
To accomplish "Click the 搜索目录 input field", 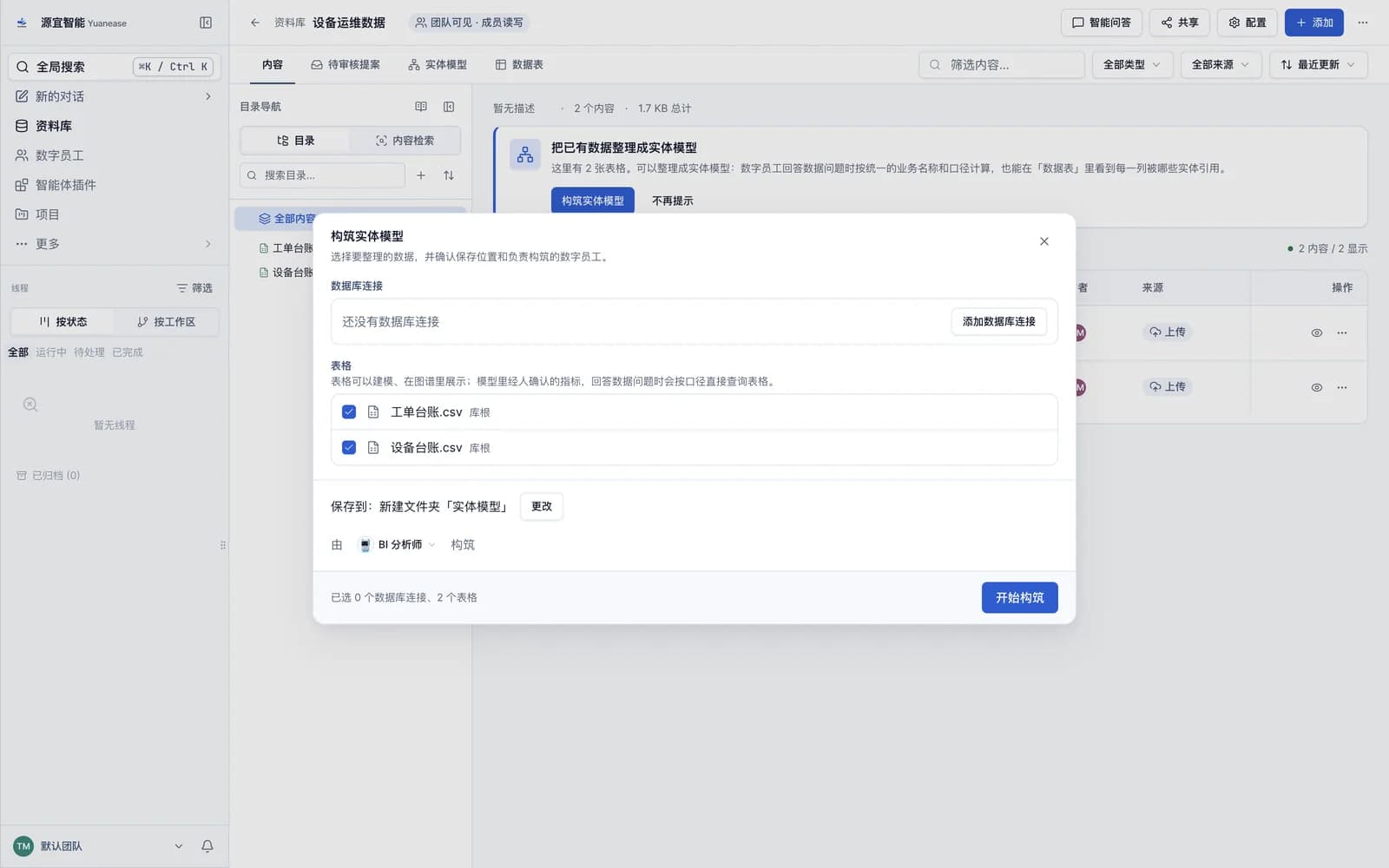I will click(x=322, y=175).
